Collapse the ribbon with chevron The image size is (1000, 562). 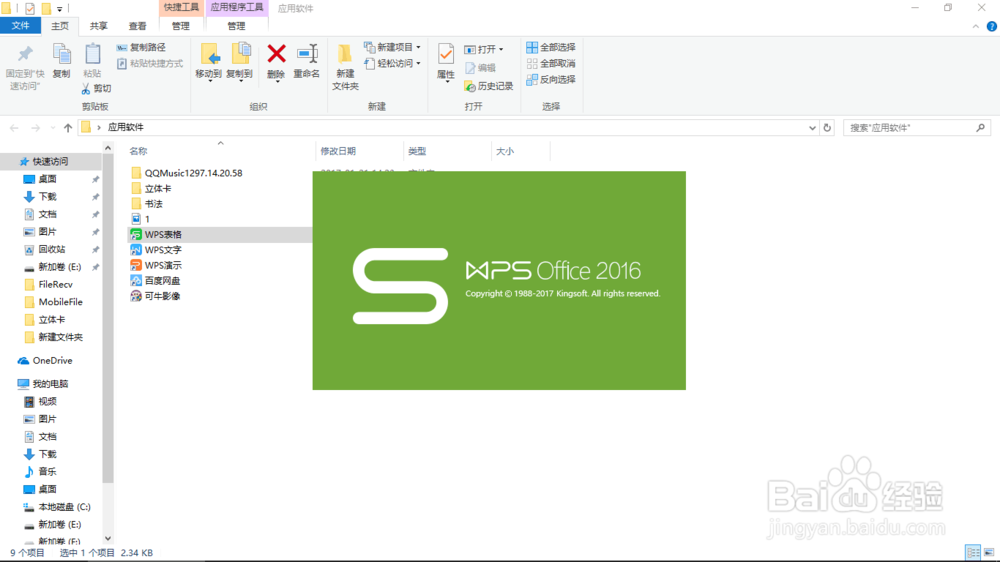point(975,26)
